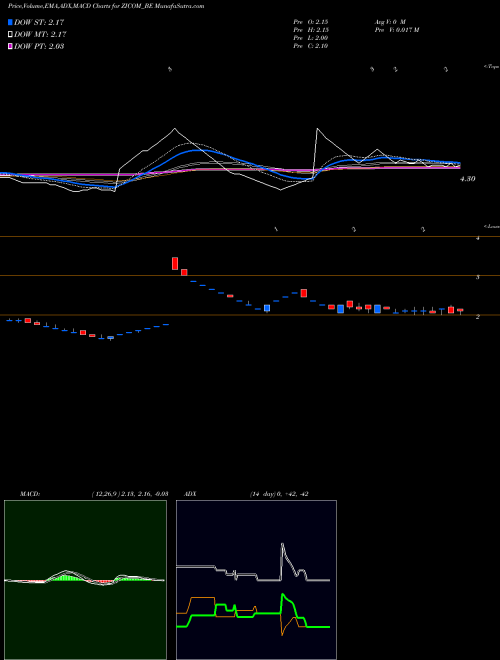Click the 'Pre H: 2.15' high value

tap(311, 30)
